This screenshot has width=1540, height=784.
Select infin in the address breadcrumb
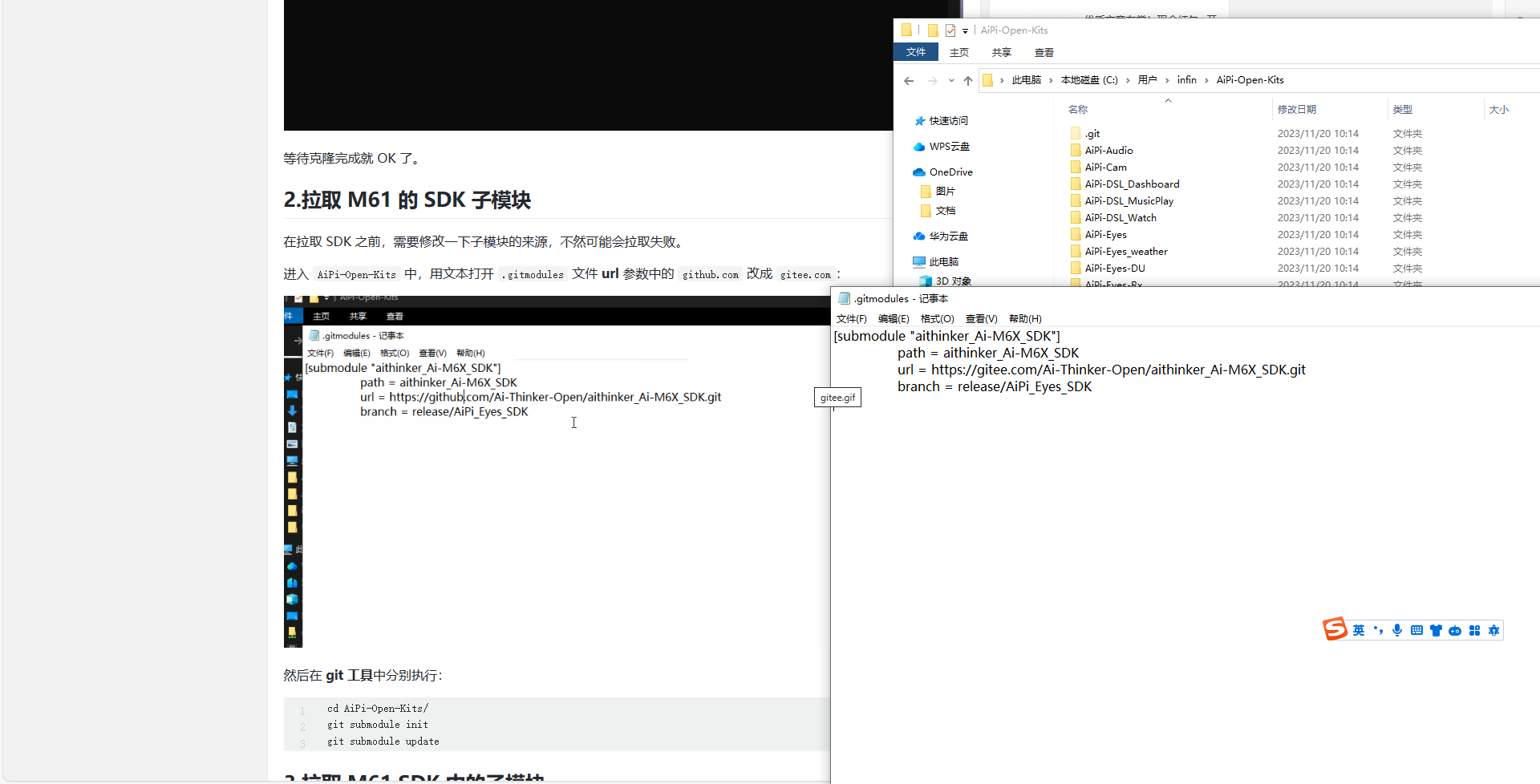(1187, 80)
